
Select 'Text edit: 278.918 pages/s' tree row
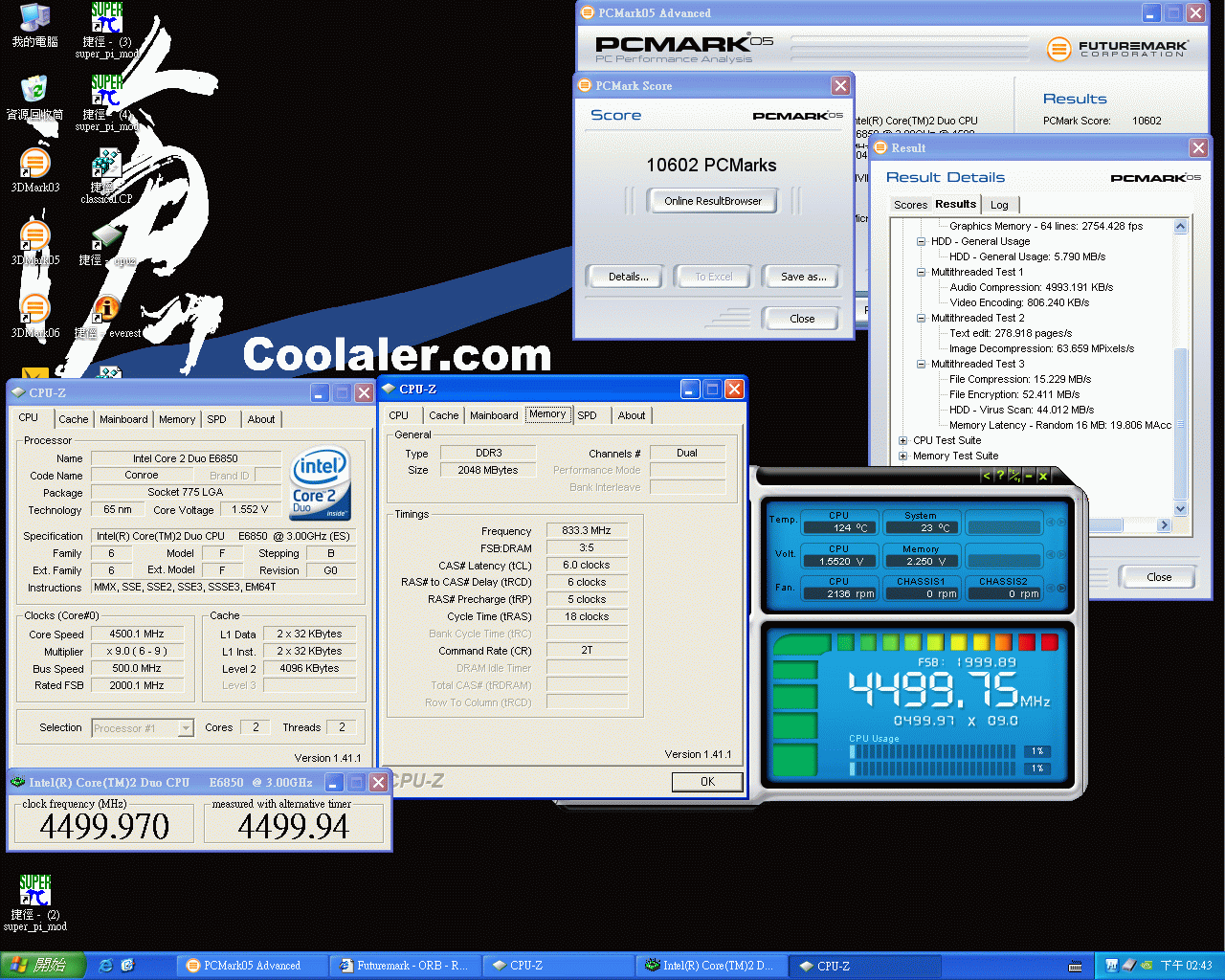[1011, 333]
